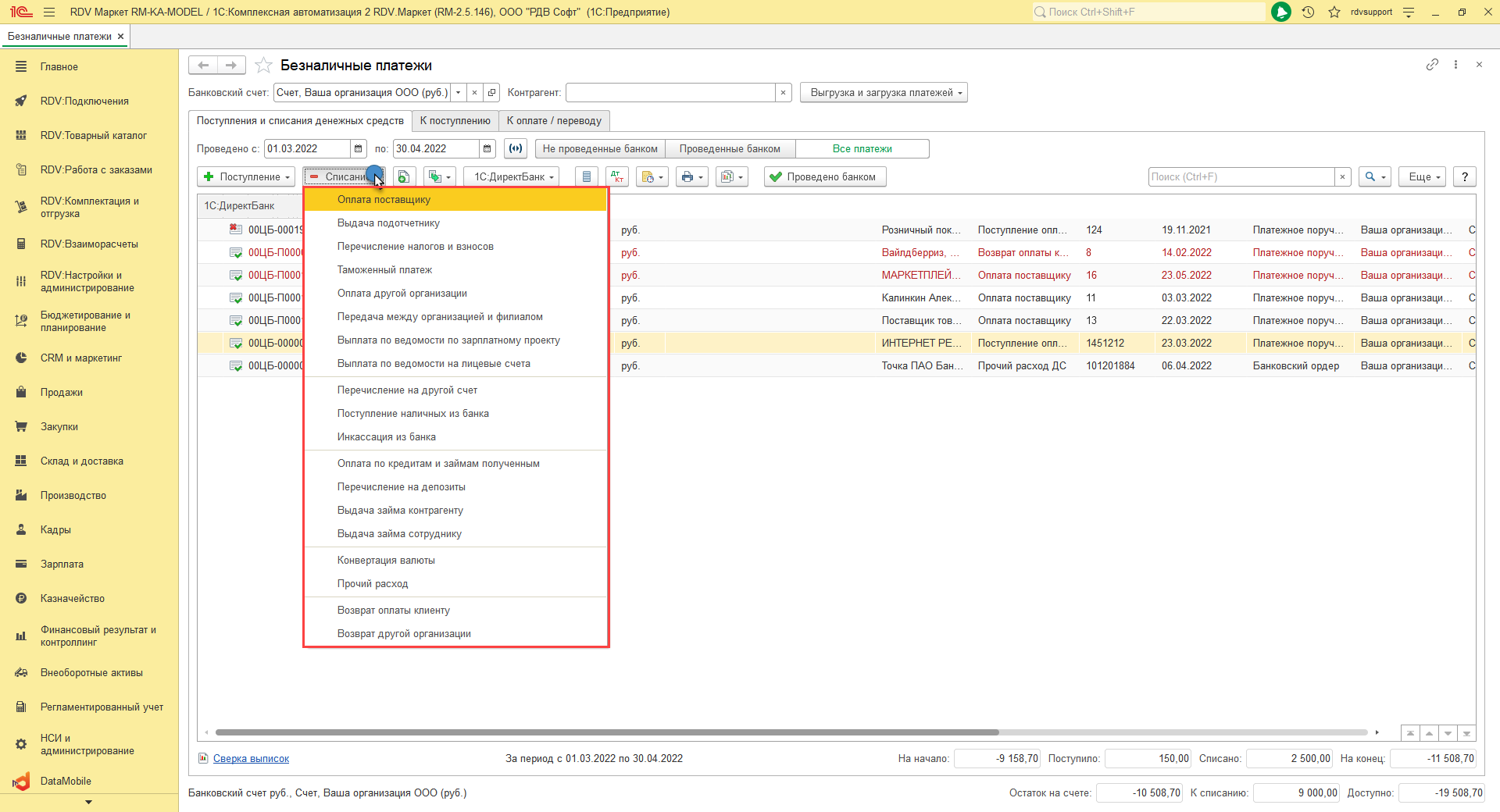
Task: Choose Оплата поставщику from menu
Action: [384, 200]
